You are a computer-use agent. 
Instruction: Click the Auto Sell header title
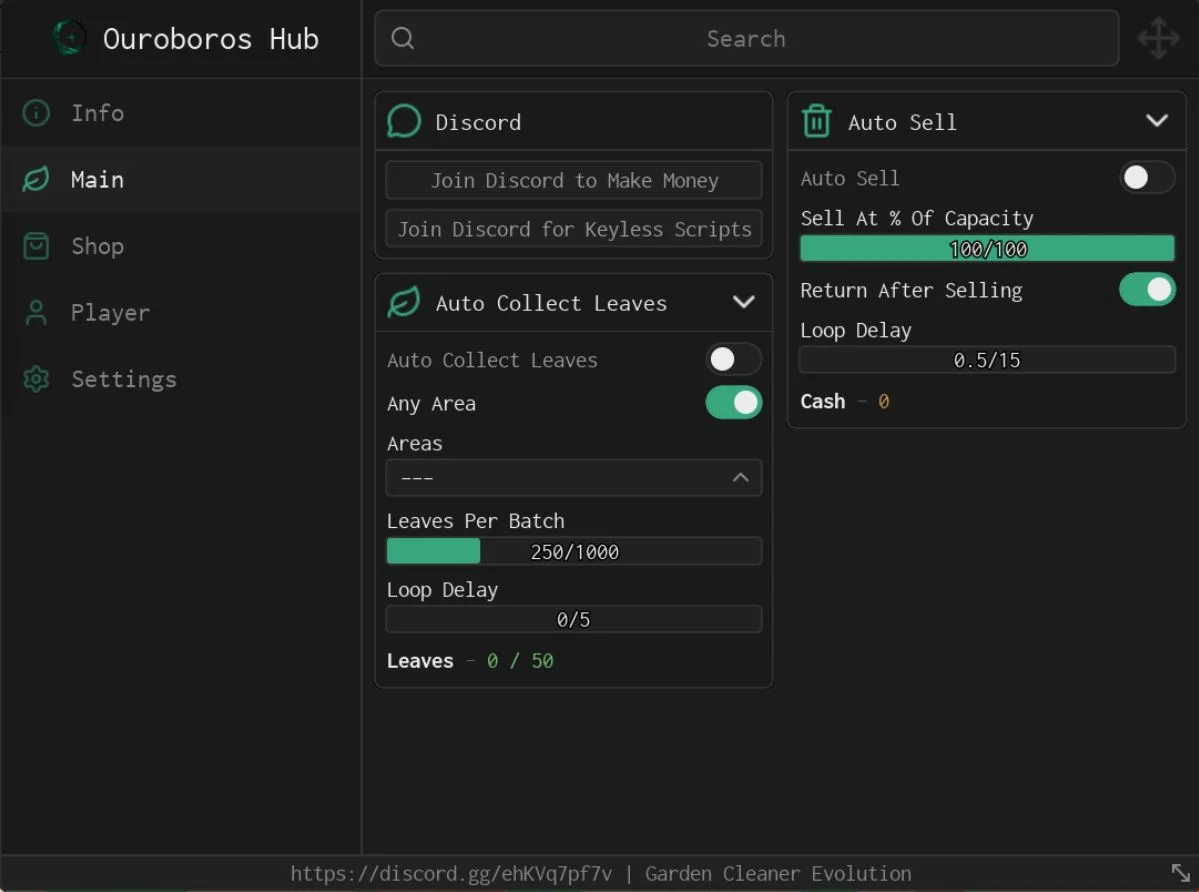point(902,122)
